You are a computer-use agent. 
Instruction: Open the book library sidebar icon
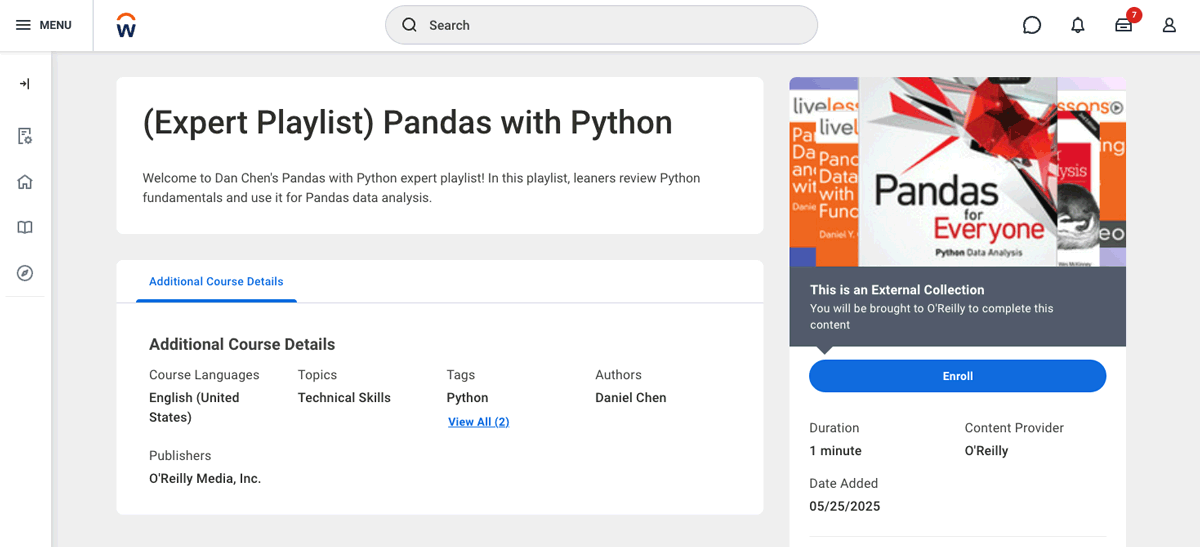point(25,227)
